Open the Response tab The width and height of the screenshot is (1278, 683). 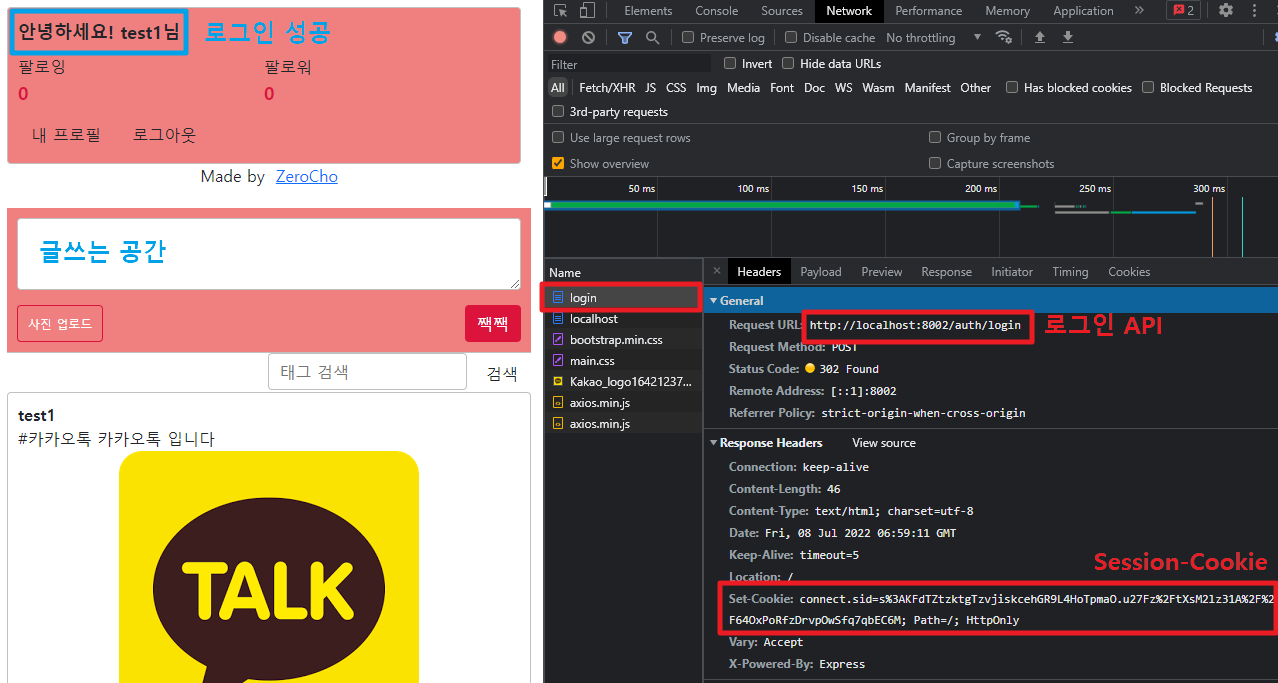[x=946, y=272]
